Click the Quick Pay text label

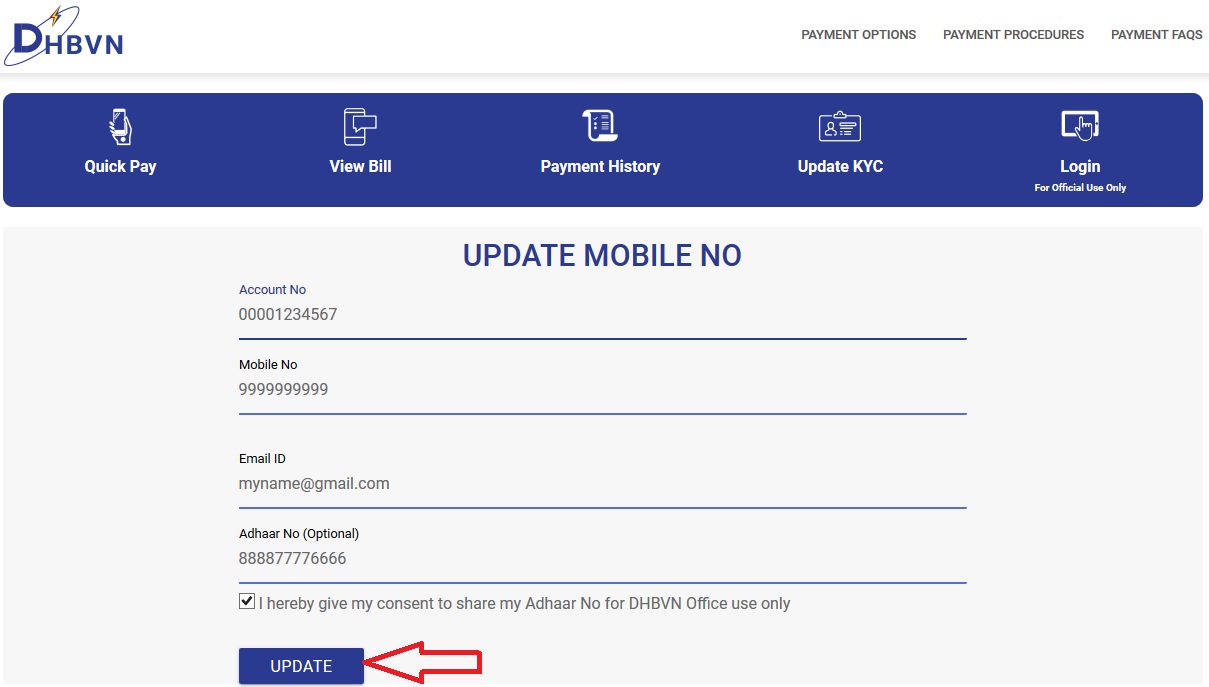[x=120, y=167]
